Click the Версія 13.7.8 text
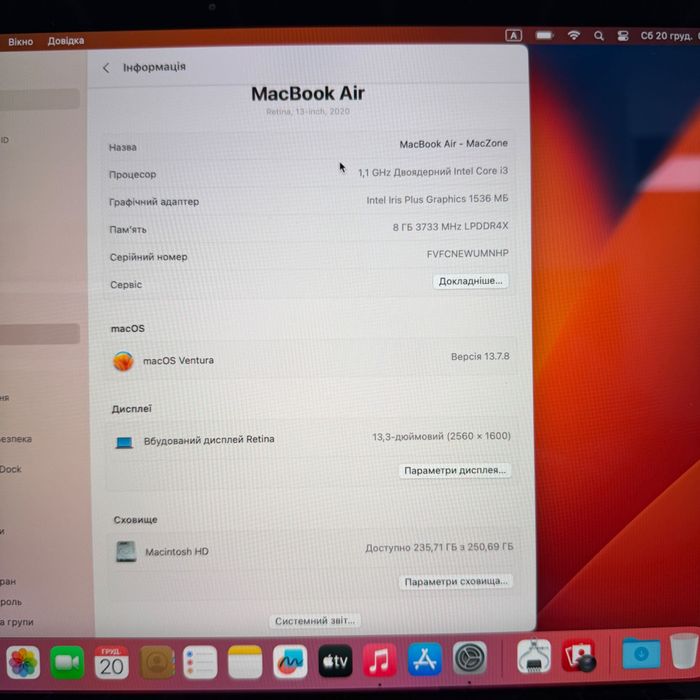This screenshot has width=700, height=700. pyautogui.click(x=480, y=356)
